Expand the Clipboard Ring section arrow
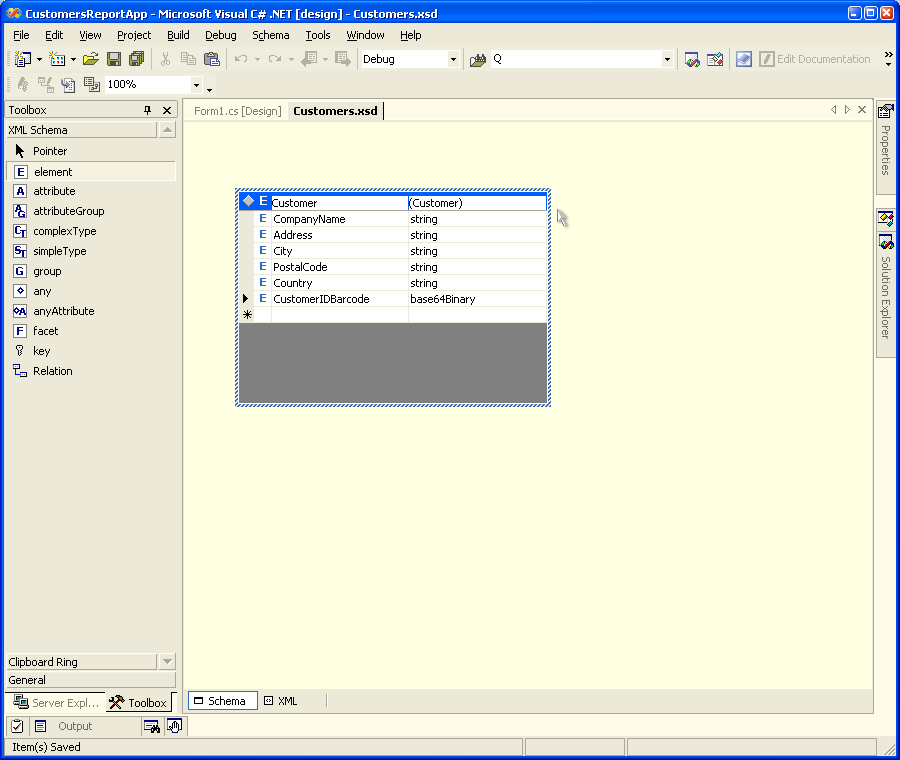Viewport: 900px width, 760px height. click(167, 662)
